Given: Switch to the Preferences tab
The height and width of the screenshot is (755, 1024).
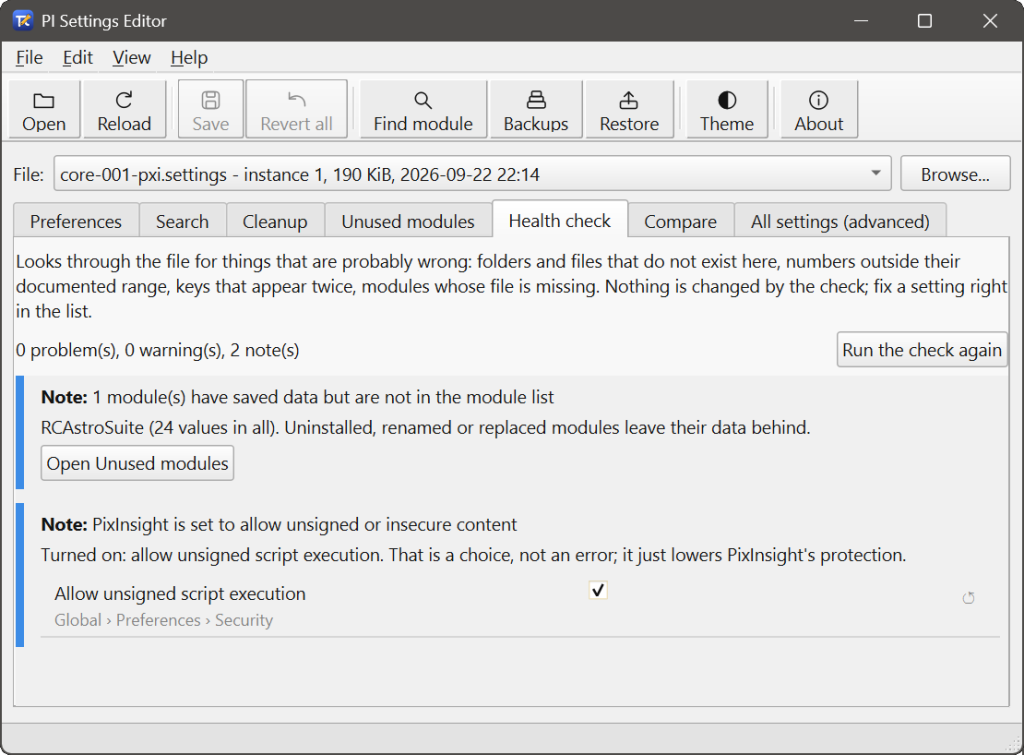Looking at the screenshot, I should (76, 221).
